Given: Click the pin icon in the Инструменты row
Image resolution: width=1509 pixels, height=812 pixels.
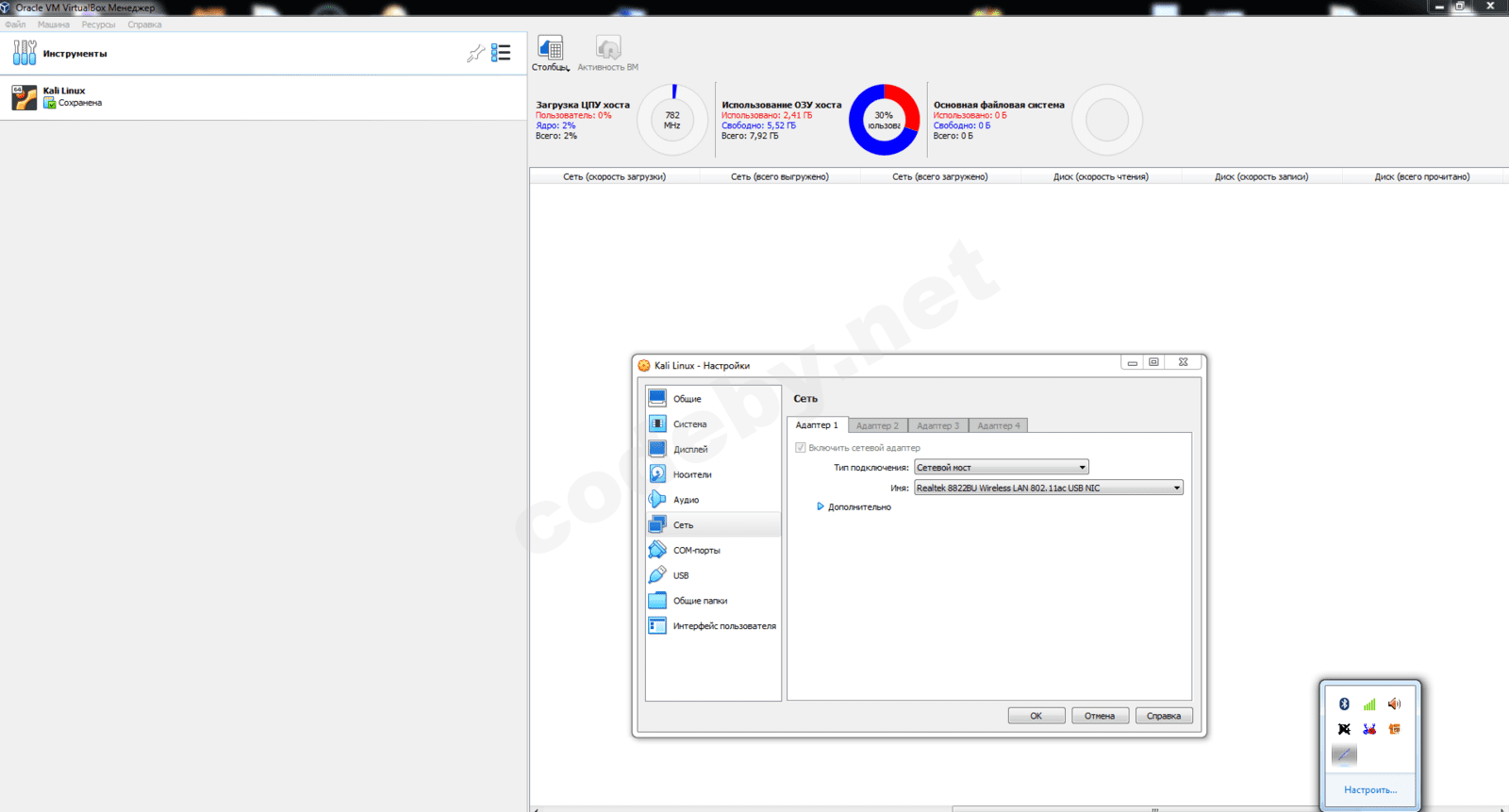Looking at the screenshot, I should [x=475, y=53].
